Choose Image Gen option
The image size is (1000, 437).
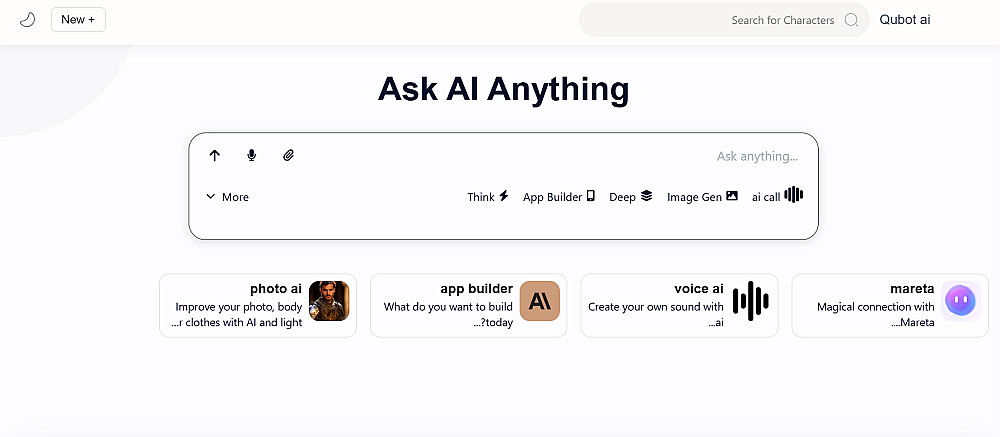(702, 197)
